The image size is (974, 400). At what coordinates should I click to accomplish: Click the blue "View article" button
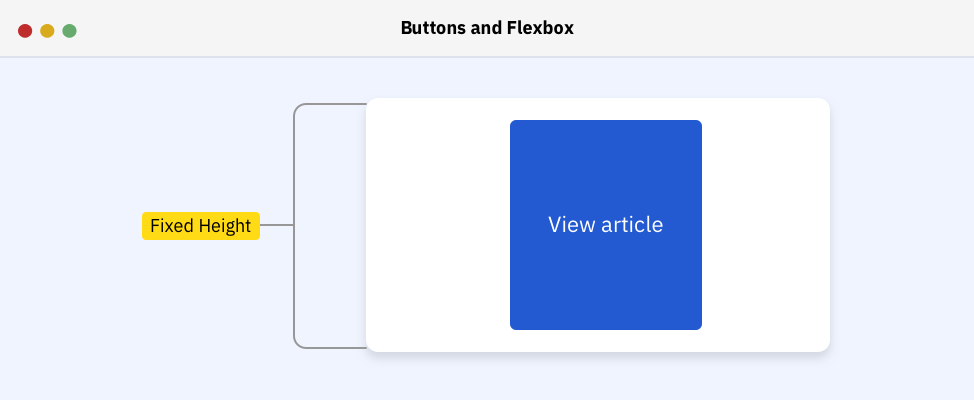(x=605, y=225)
